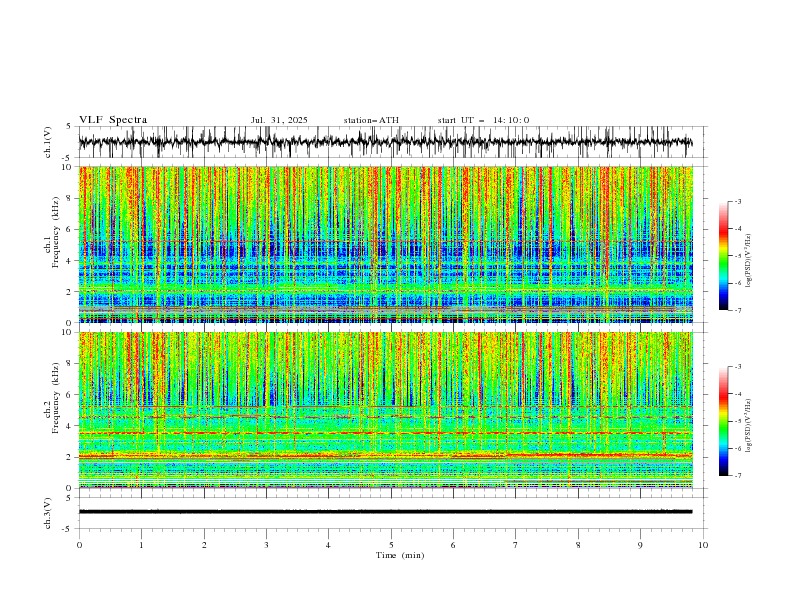Click the time axis tick label '3'
Screen dimensions: 792x612
pos(266,545)
